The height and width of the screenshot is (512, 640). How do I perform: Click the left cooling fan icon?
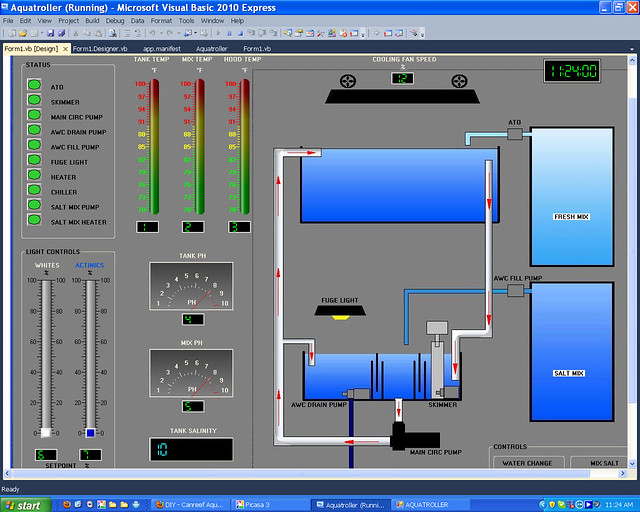pyautogui.click(x=348, y=81)
